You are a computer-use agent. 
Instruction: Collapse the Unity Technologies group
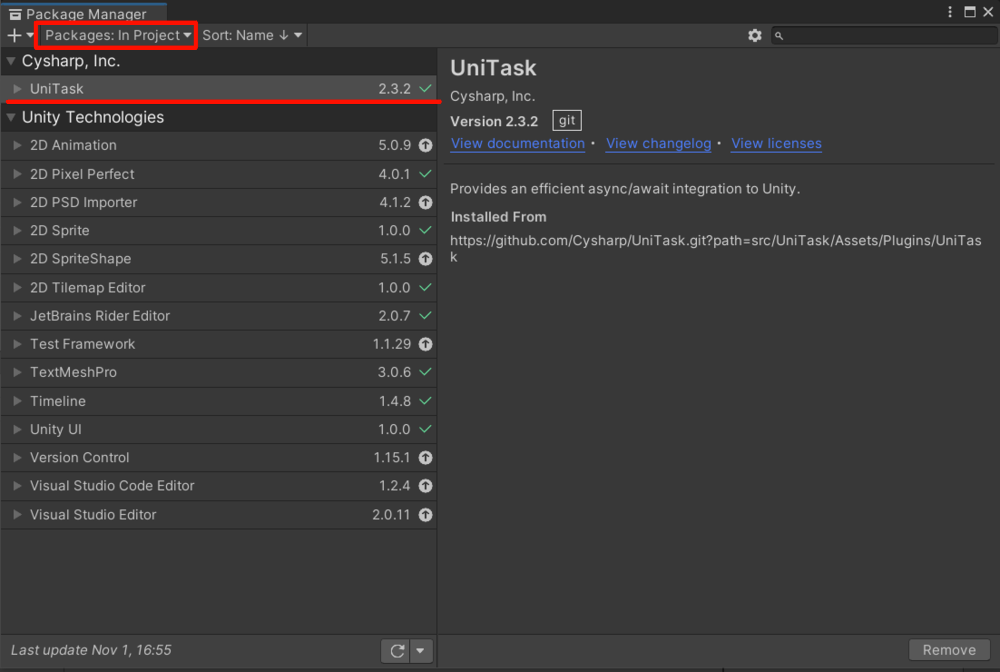(11, 117)
